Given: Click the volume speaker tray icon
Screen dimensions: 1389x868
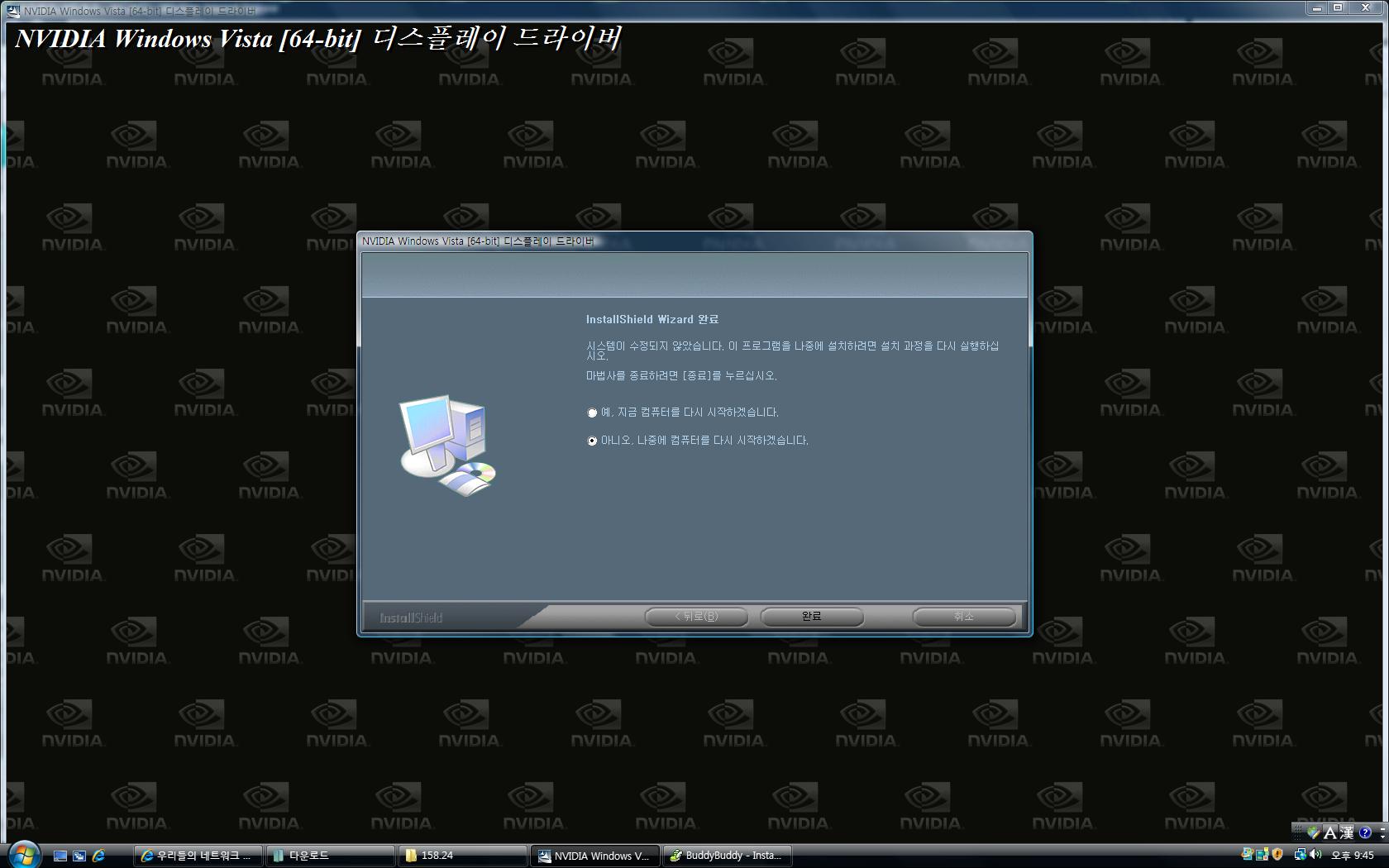Looking at the screenshot, I should point(1315,854).
